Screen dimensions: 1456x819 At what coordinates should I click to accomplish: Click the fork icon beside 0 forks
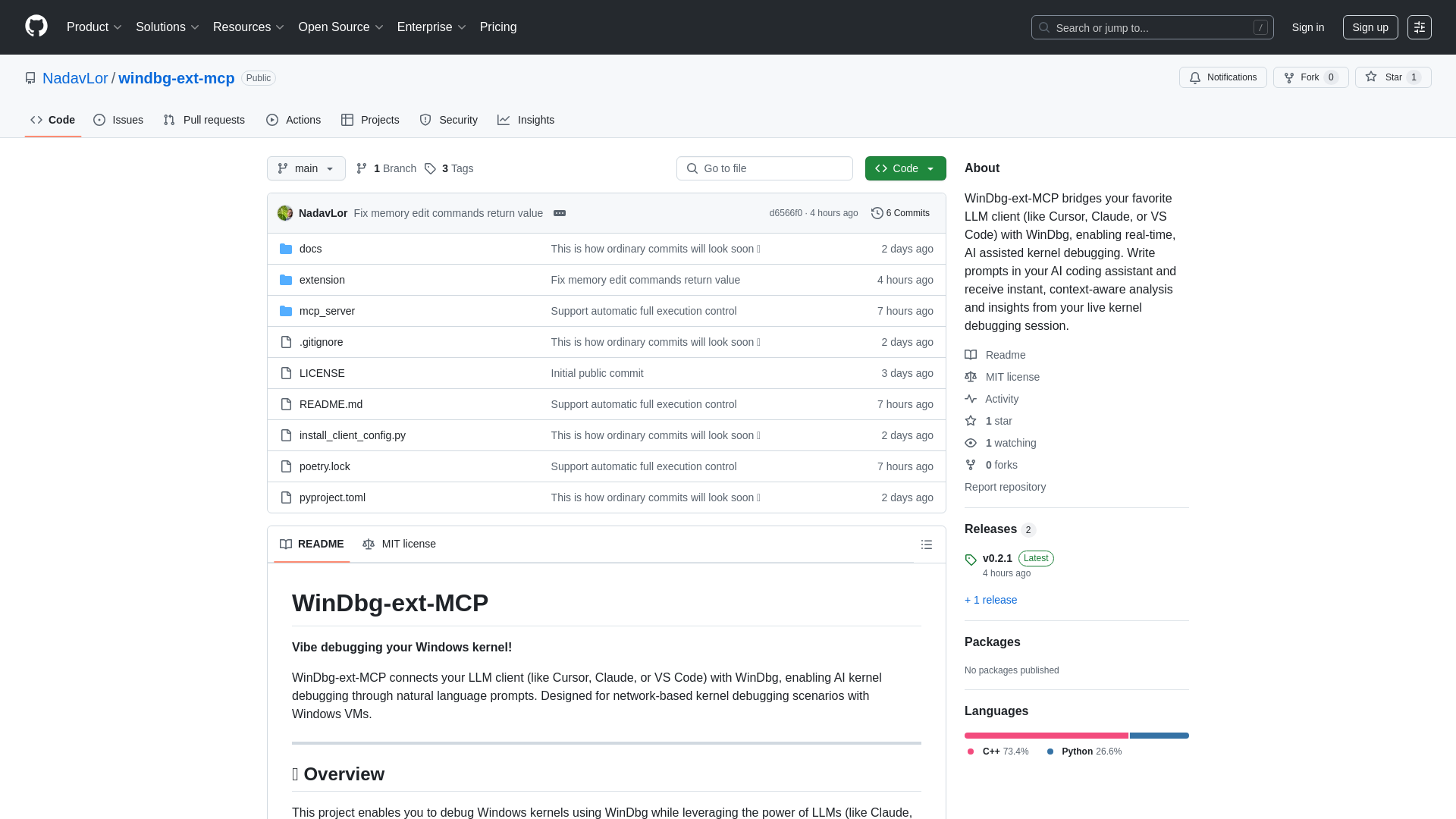click(x=971, y=465)
